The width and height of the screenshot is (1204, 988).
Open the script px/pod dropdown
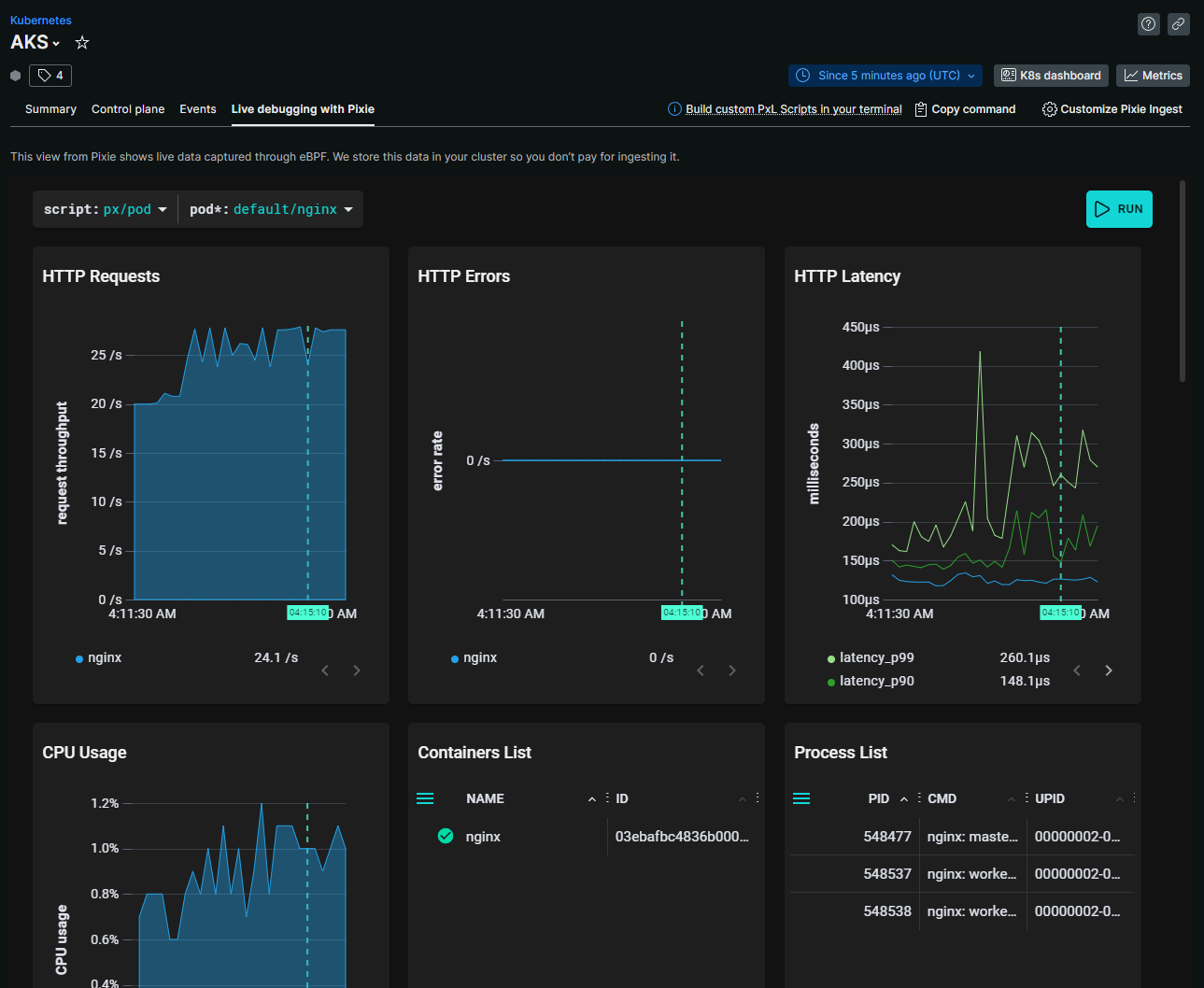[x=105, y=209]
